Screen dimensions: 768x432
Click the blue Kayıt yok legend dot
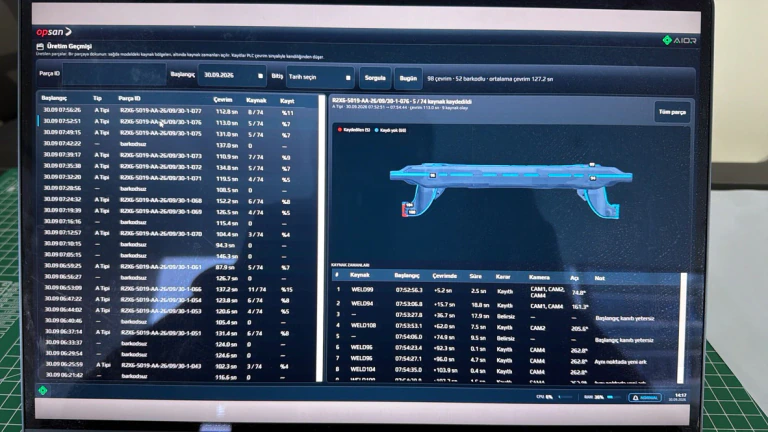[x=376, y=130]
